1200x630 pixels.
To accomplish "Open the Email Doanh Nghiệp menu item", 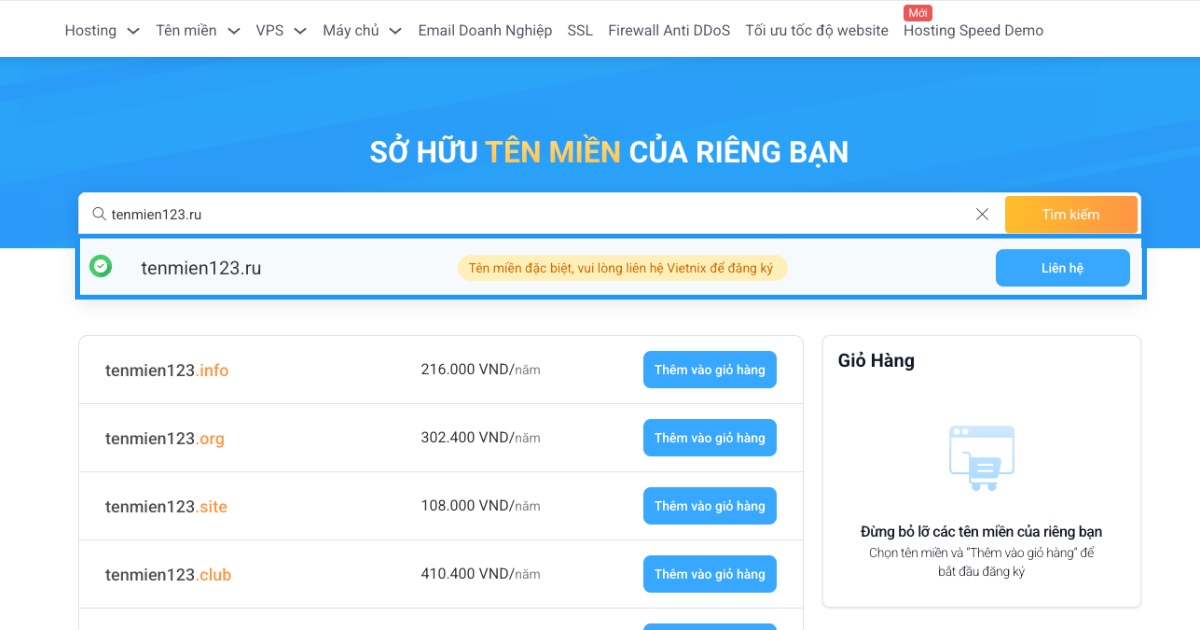I will click(485, 30).
